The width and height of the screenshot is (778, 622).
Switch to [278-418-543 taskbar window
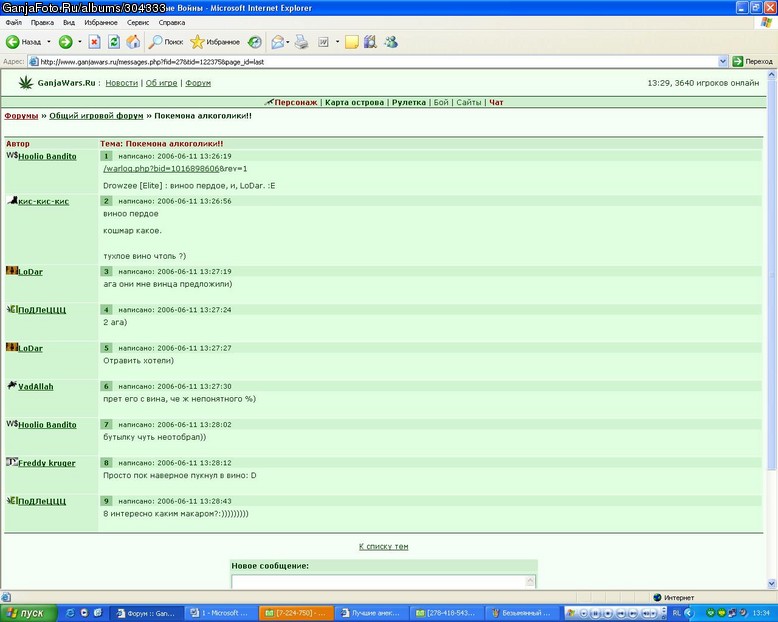[x=447, y=613]
